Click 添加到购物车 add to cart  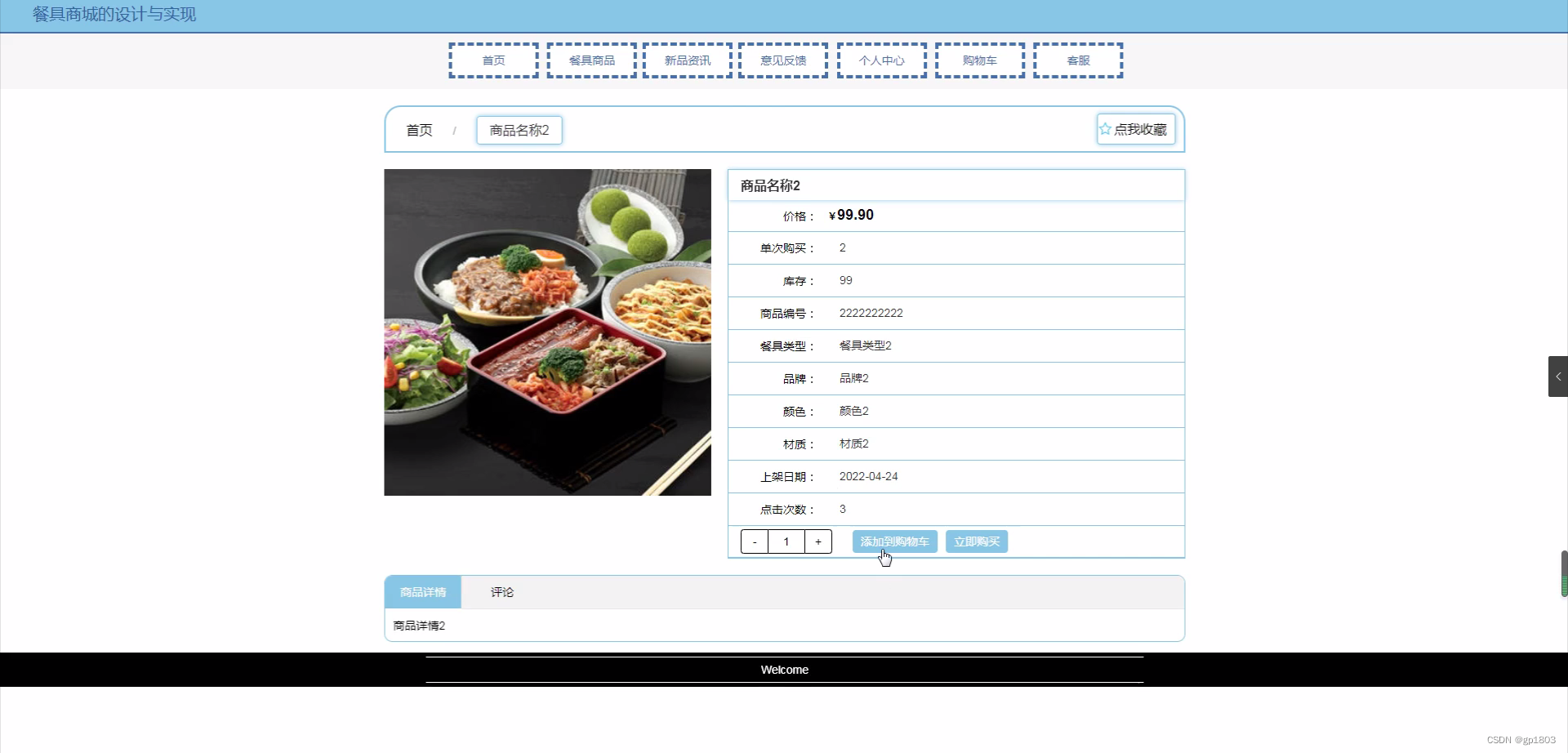[894, 541]
